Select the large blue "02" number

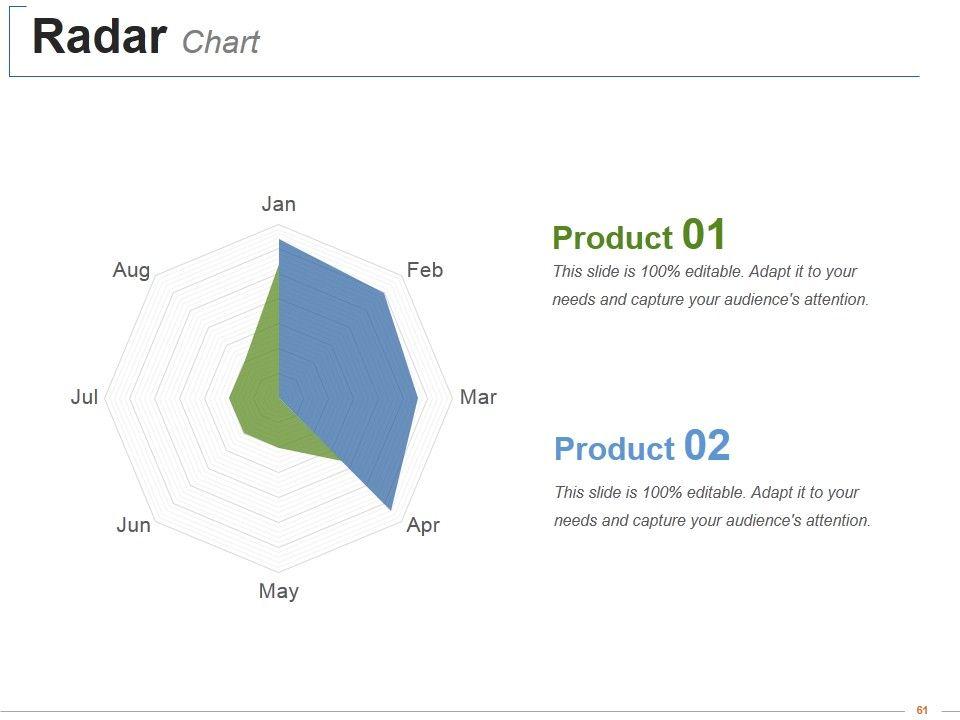[x=707, y=446]
